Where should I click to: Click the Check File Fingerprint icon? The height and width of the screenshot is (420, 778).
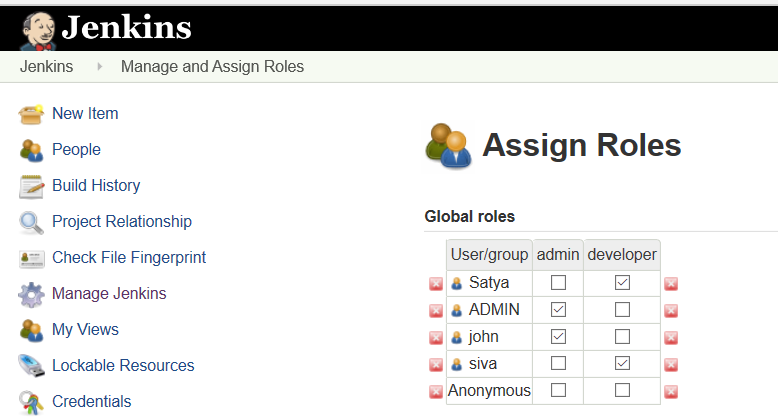tap(32, 258)
